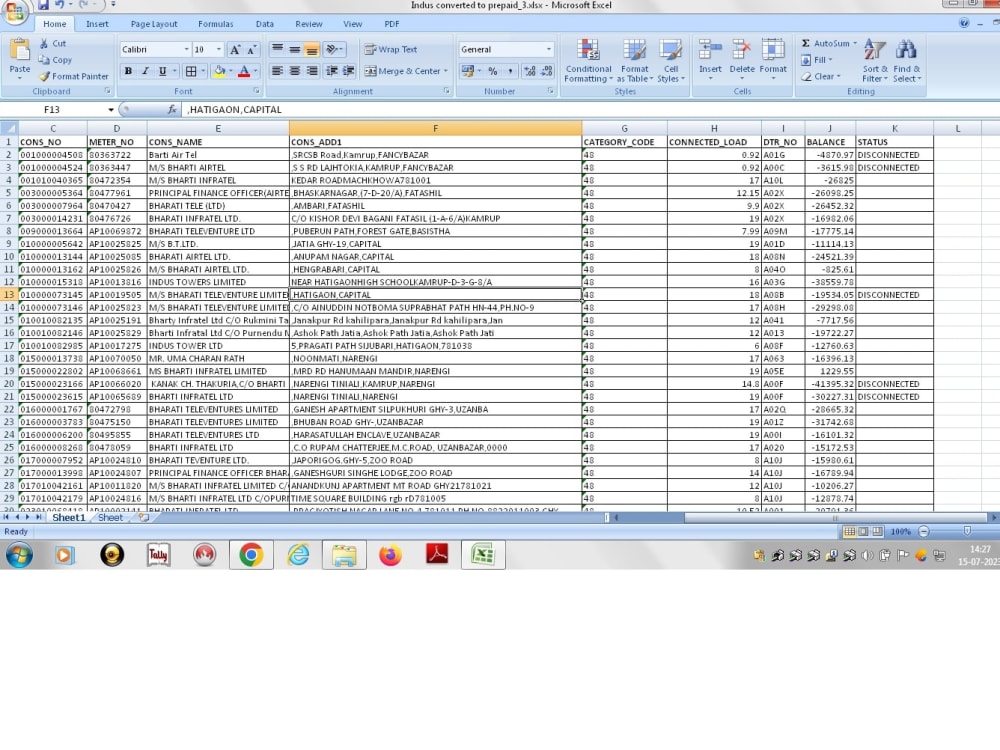Apply red font color
The width and height of the screenshot is (1000, 750).
244,71
